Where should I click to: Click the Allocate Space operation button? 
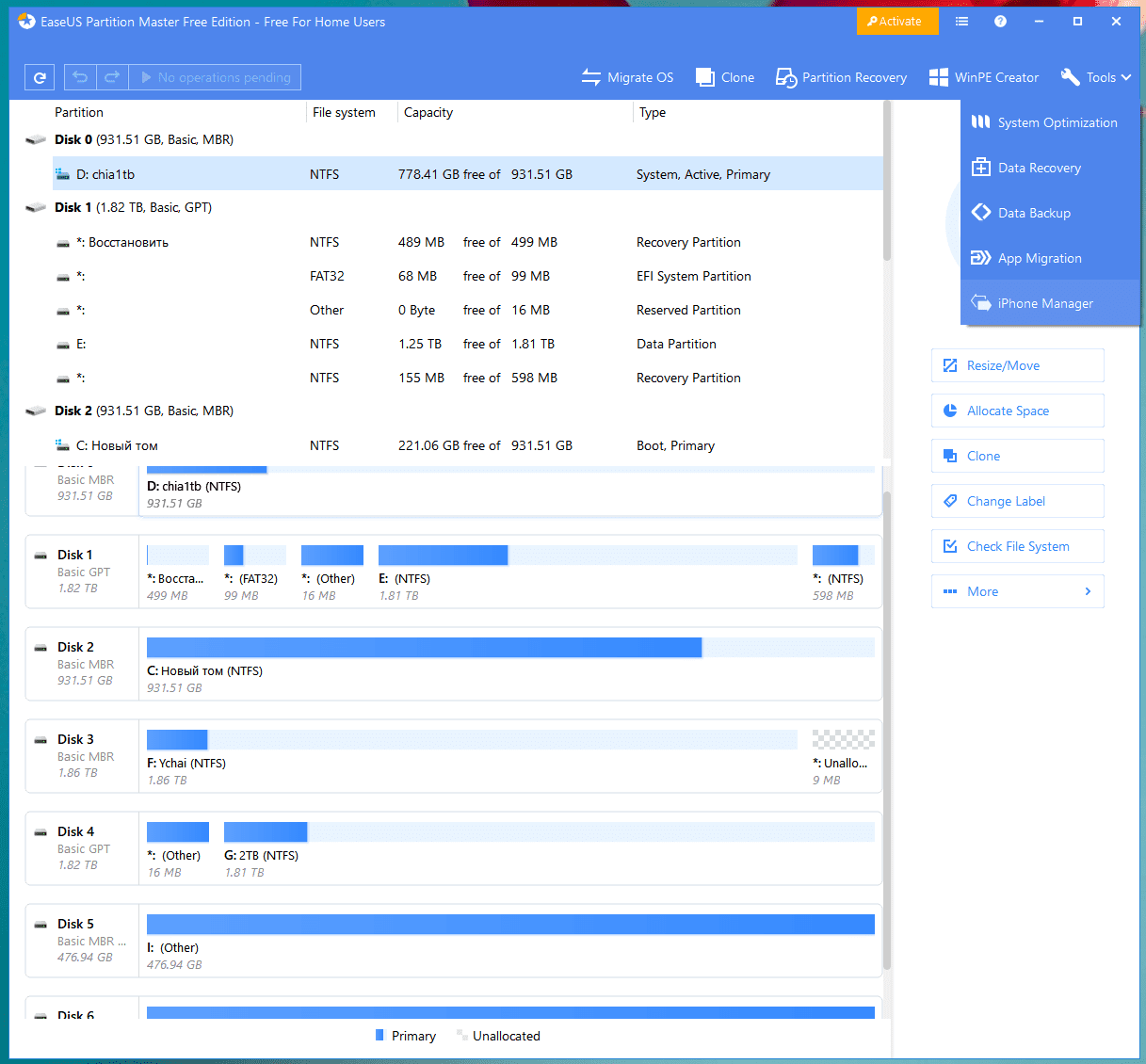point(1018,411)
